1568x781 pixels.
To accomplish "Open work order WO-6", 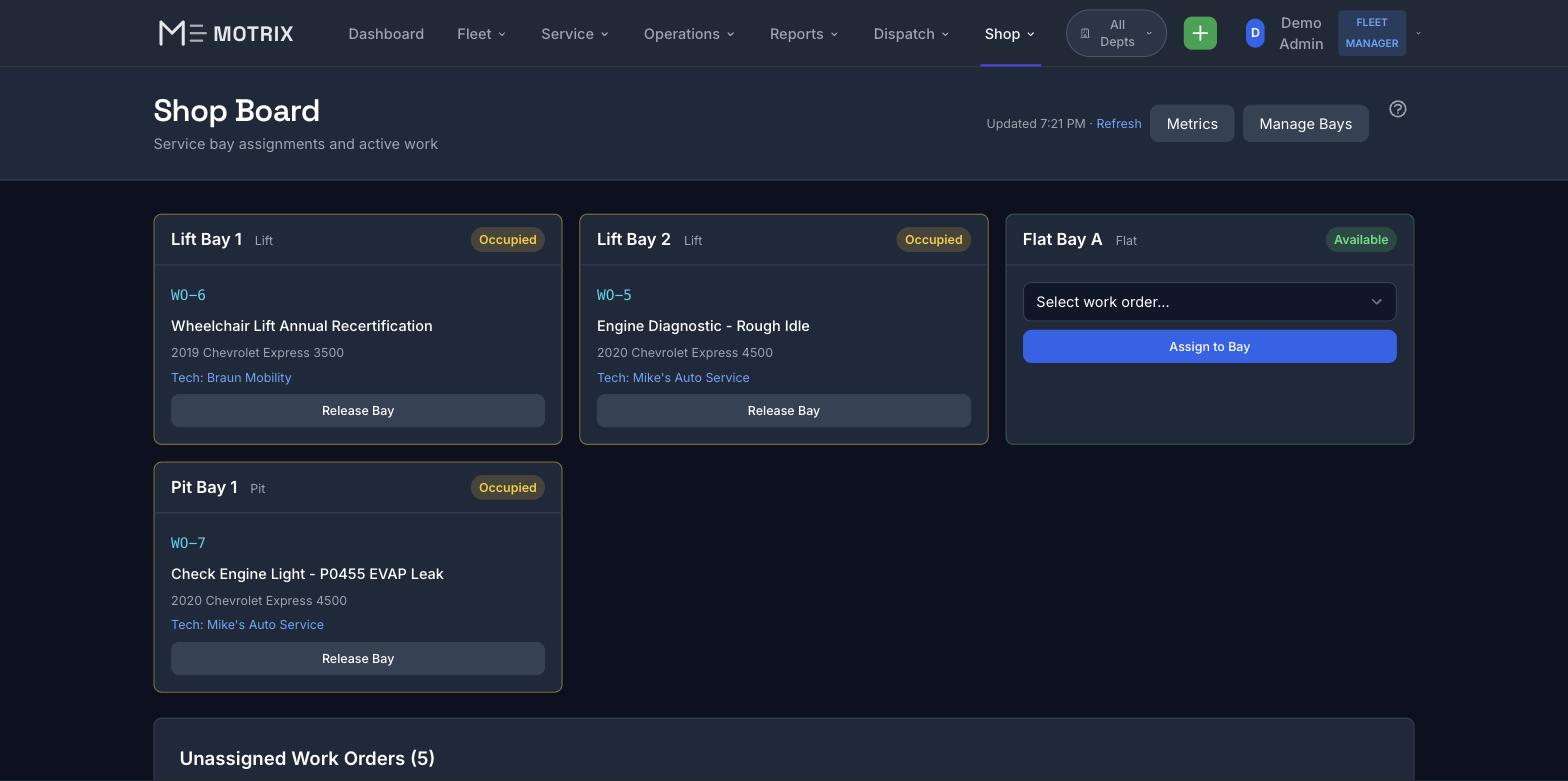I will (x=188, y=295).
